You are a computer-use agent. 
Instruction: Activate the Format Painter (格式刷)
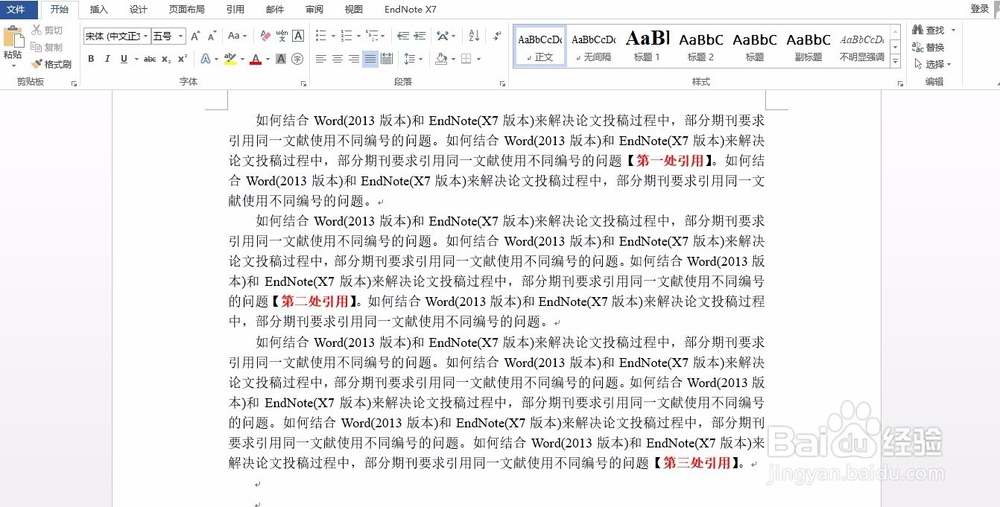(x=51, y=64)
